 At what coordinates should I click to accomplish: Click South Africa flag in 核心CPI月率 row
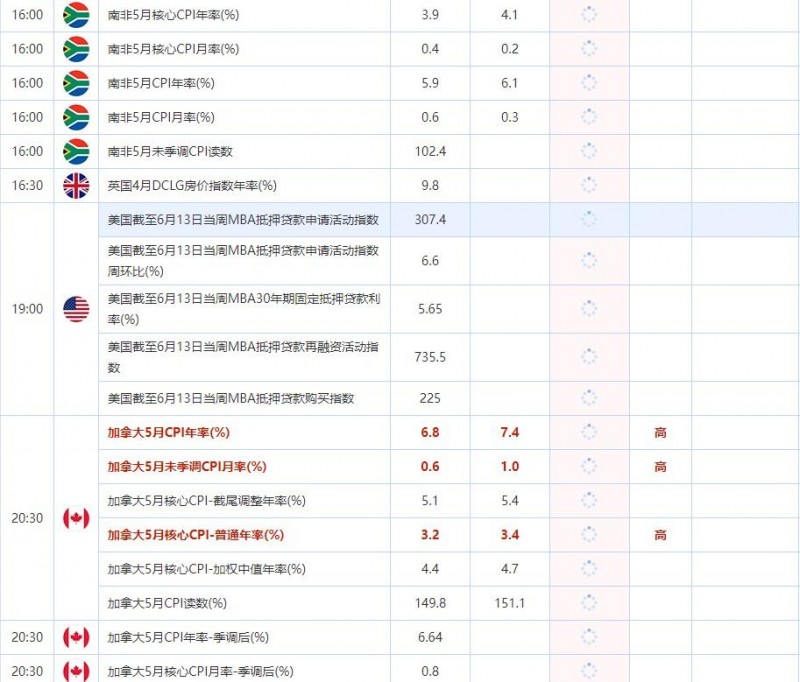(x=76, y=49)
